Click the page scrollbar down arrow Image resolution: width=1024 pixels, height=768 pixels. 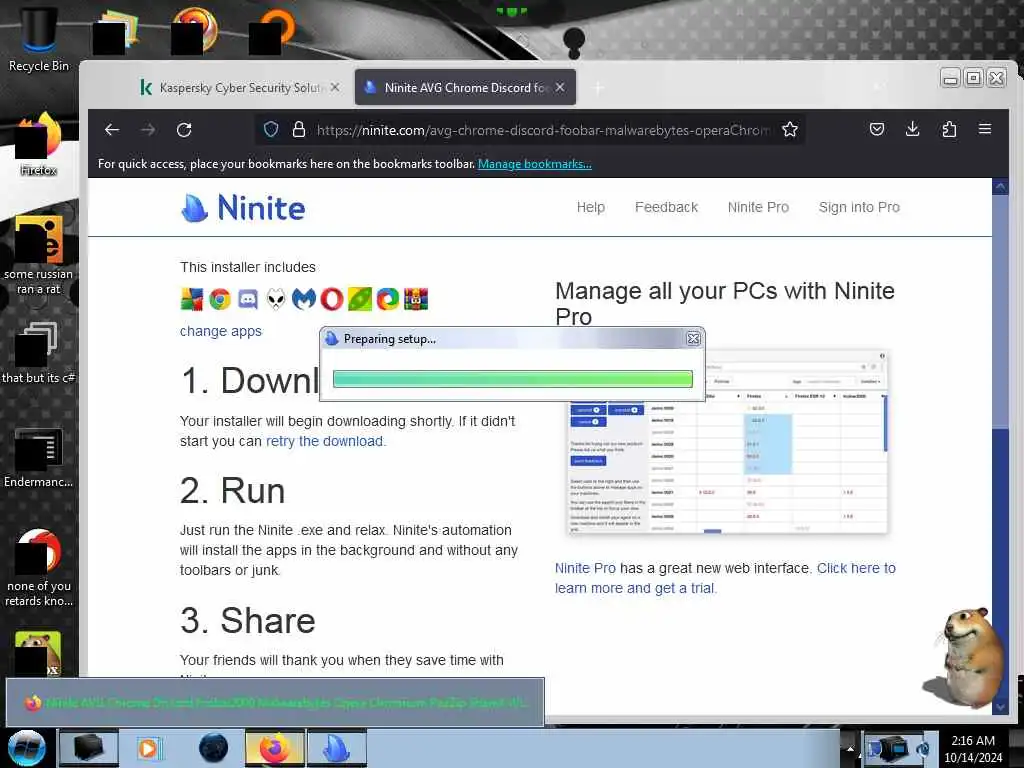tap(1000, 706)
